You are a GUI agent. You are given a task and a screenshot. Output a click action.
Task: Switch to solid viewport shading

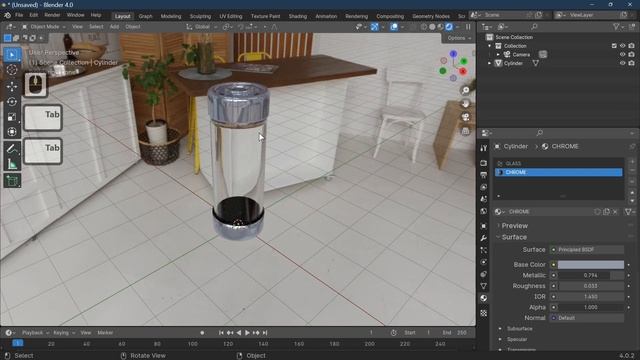click(432, 27)
